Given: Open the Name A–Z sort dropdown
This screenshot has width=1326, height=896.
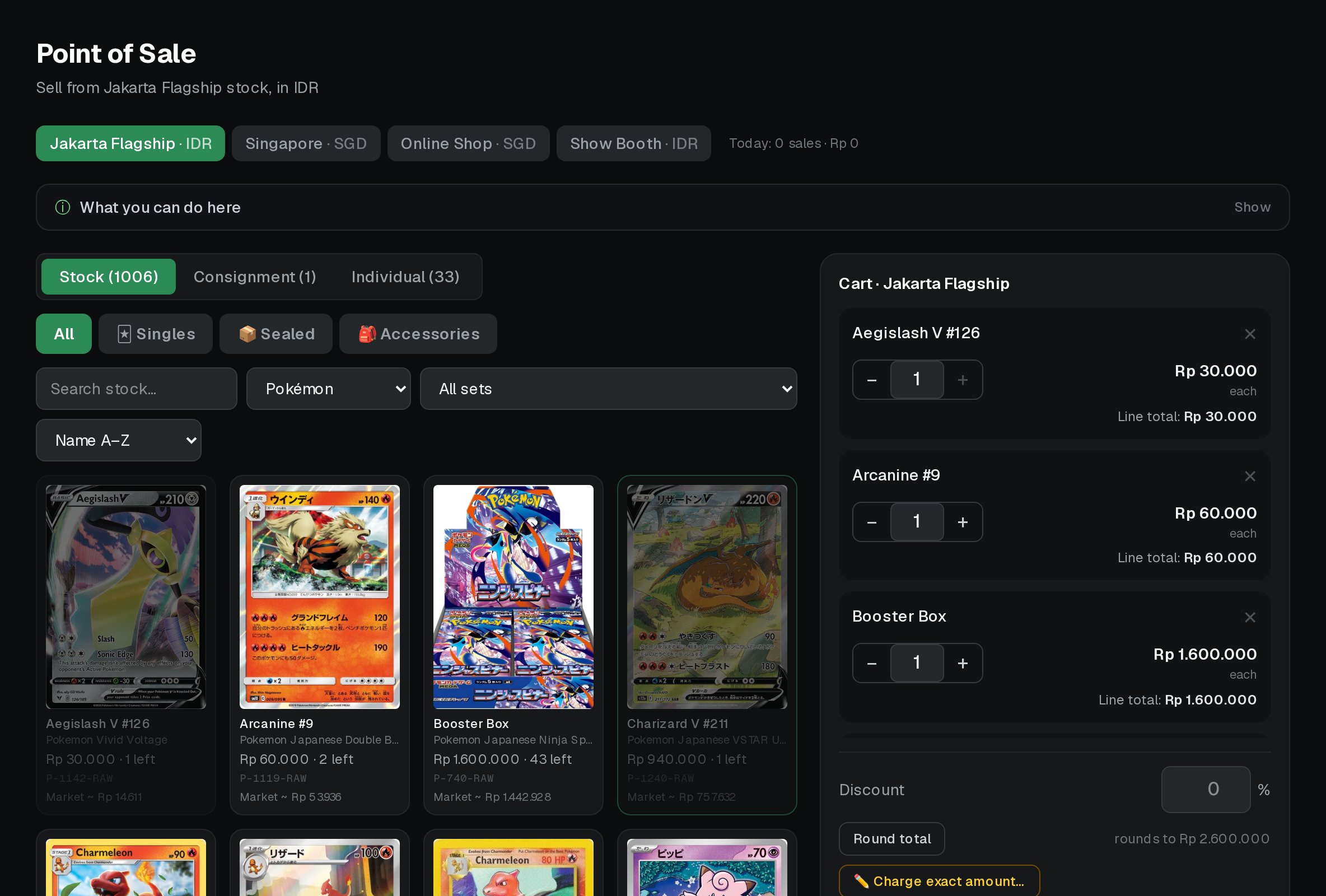Looking at the screenshot, I should tap(119, 440).
